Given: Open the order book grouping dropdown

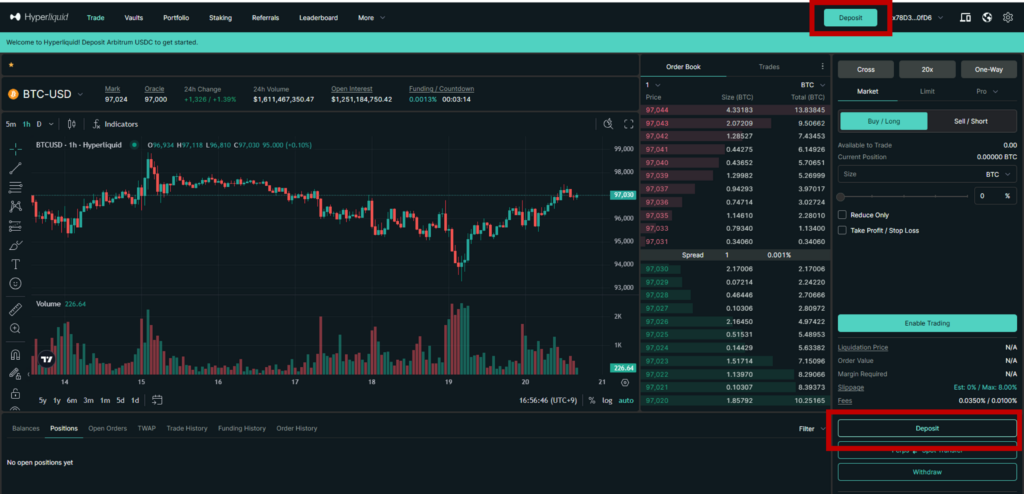Looking at the screenshot, I should pos(653,85).
